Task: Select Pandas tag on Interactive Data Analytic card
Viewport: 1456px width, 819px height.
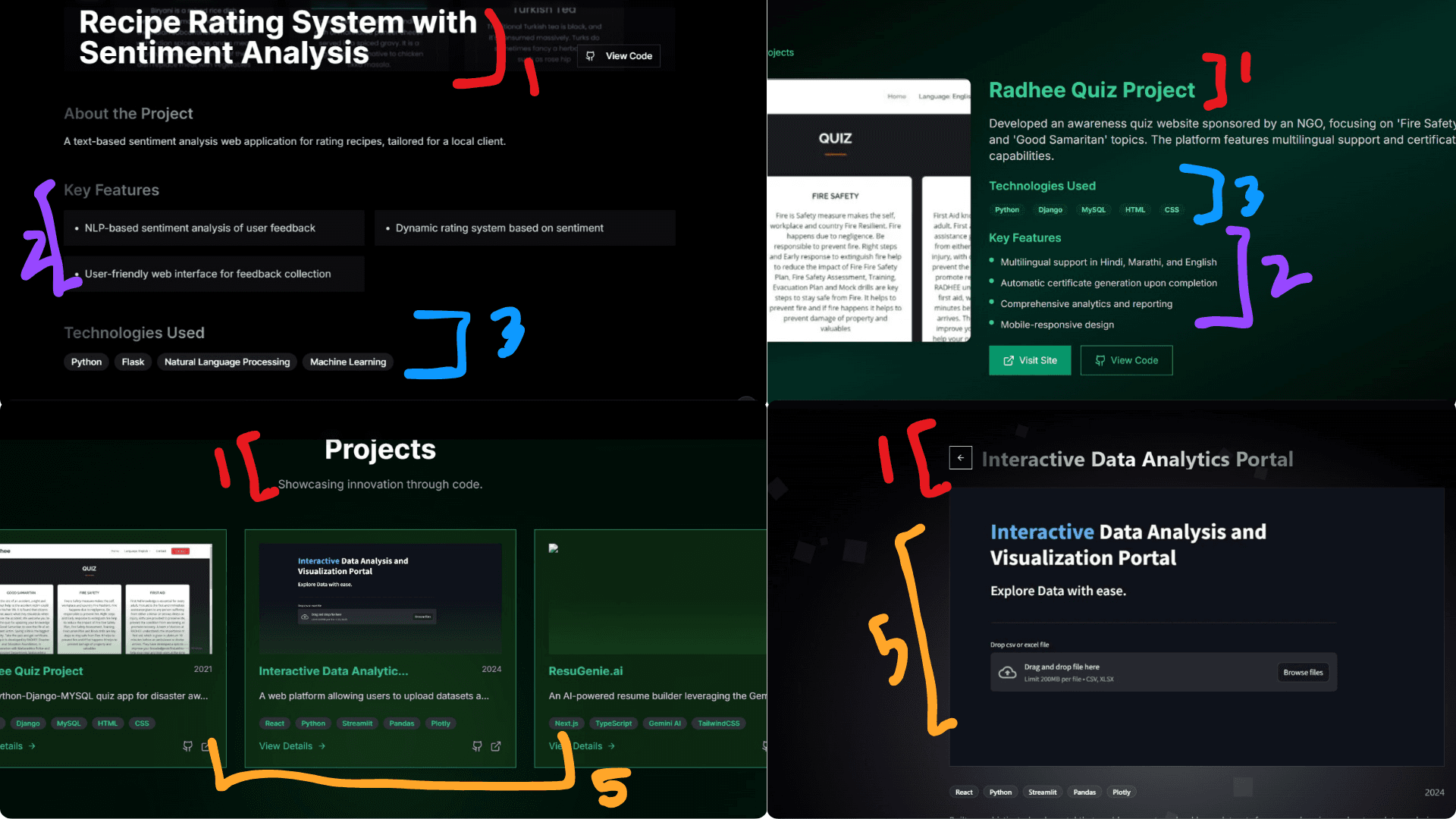Action: (x=402, y=723)
